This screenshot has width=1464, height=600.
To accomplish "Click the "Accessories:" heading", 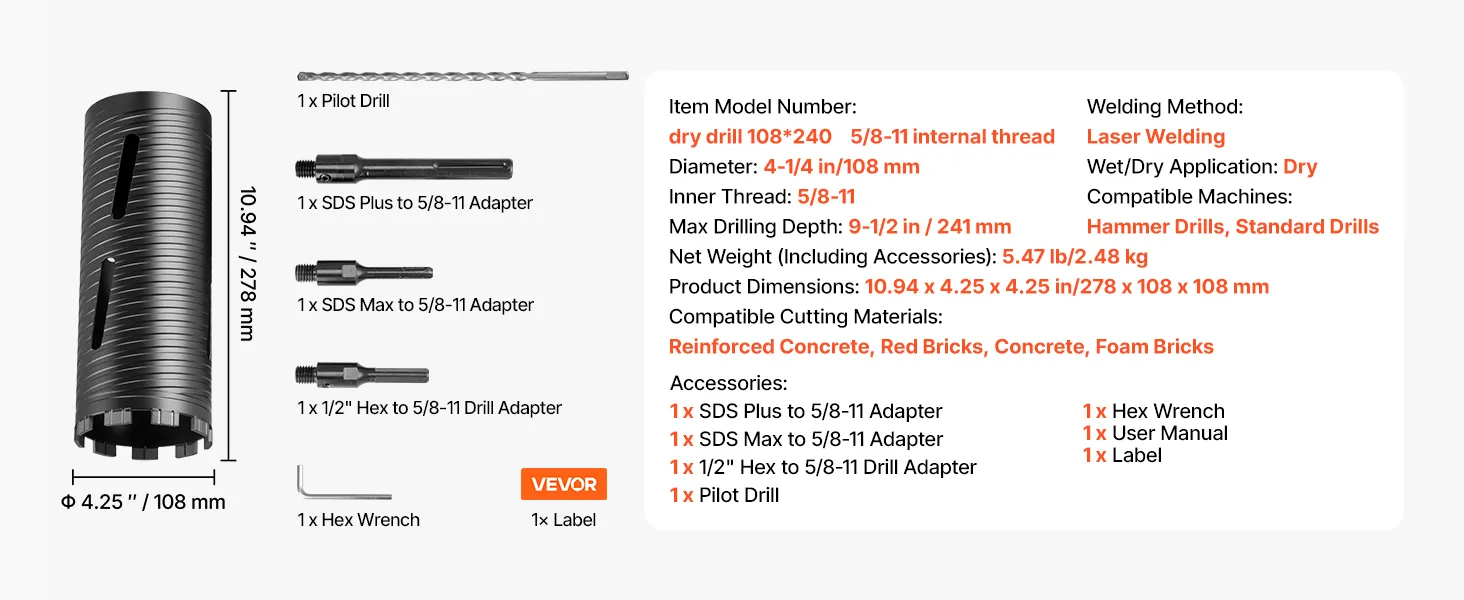I will (728, 383).
